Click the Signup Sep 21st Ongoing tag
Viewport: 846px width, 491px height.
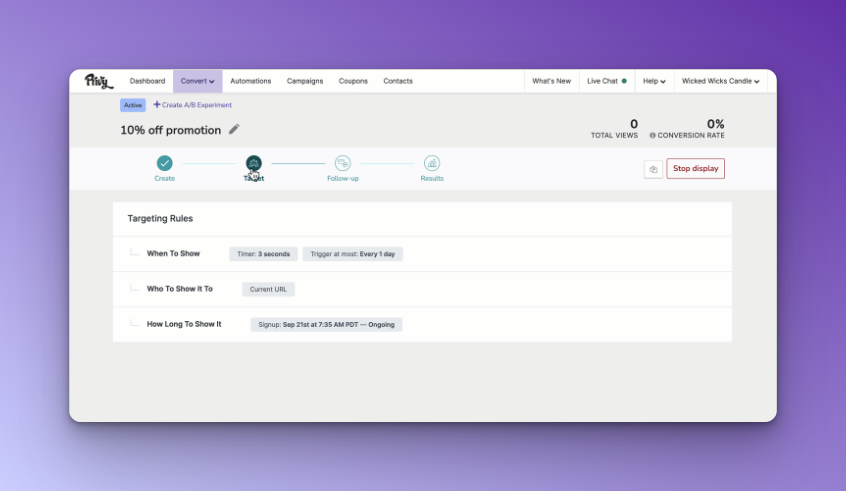326,325
